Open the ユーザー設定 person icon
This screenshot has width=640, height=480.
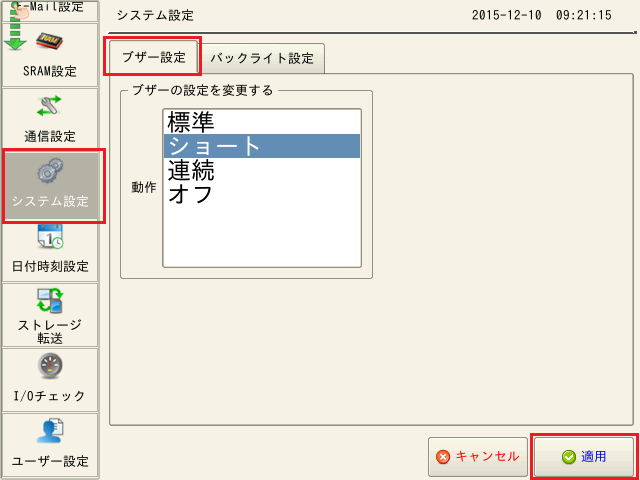[50, 431]
